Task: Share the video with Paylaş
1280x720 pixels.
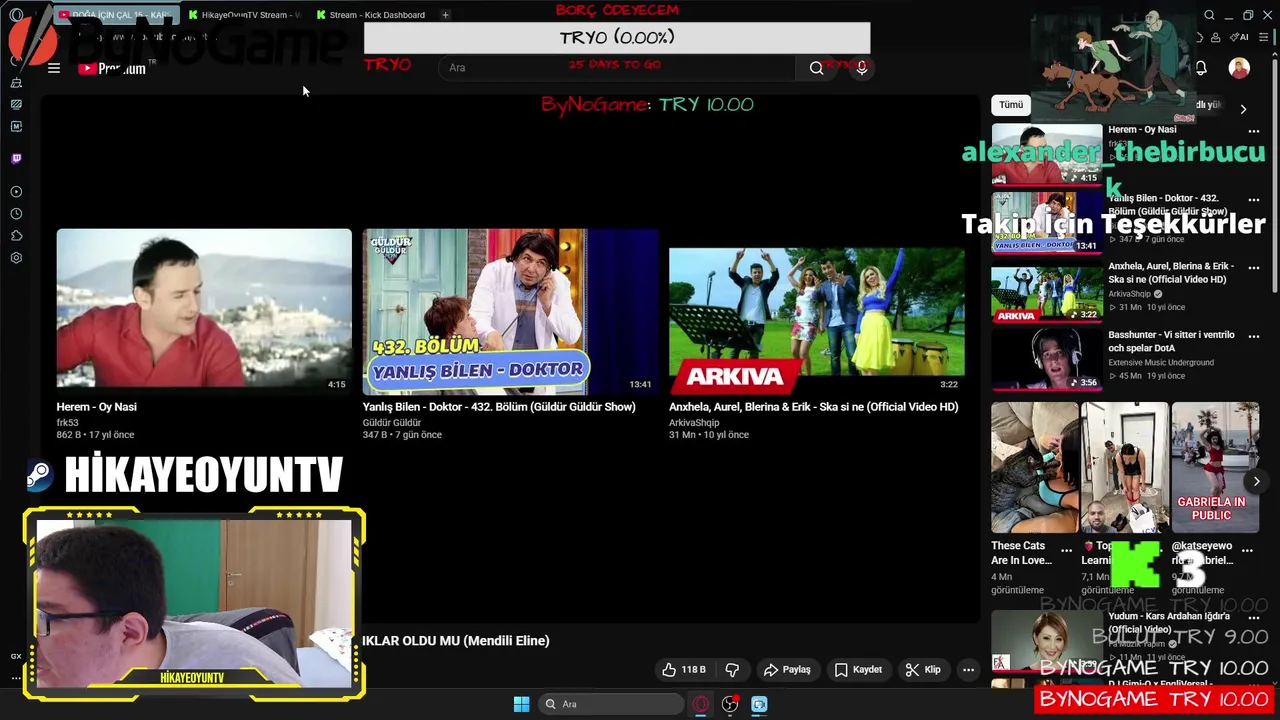Action: (786, 669)
